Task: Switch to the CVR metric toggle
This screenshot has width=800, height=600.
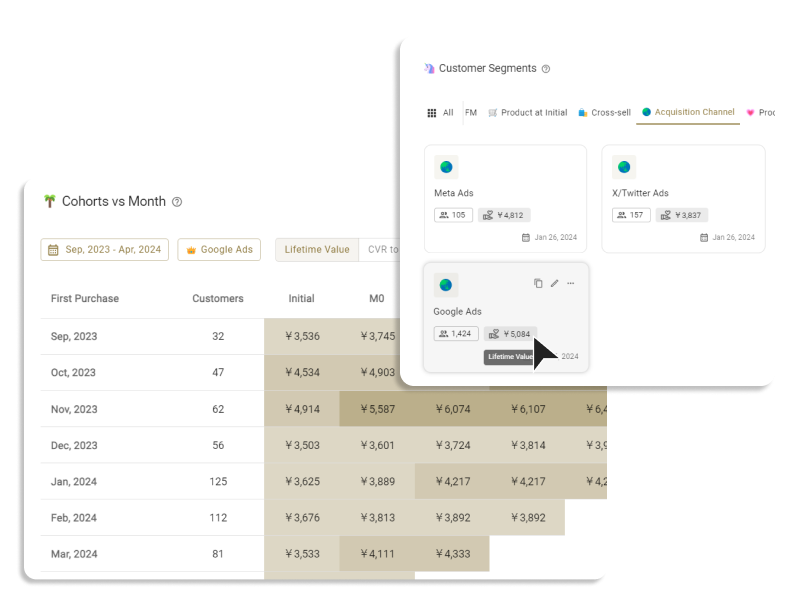Action: pyautogui.click(x=380, y=249)
